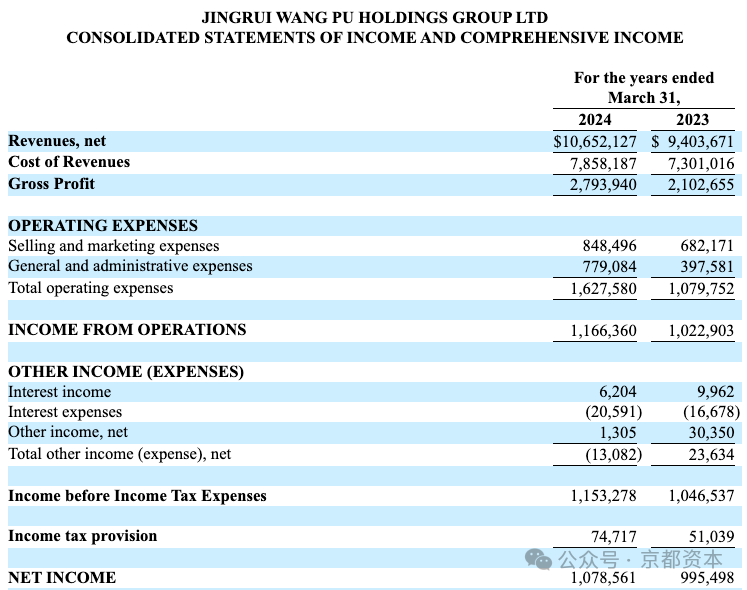Click the Cost of Revenues label
Screen dimensions: 747x590
[x=69, y=162]
